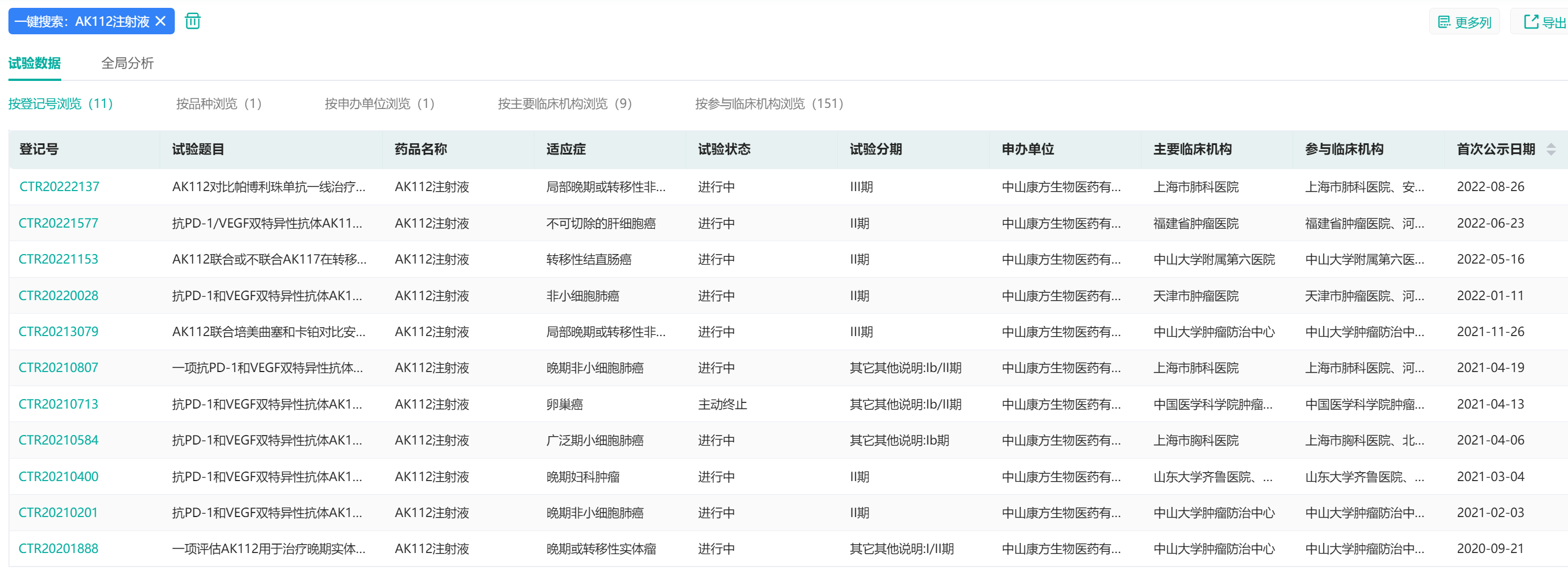Click the 申办单位 column header
Image resolution: width=1568 pixels, height=580 pixels.
[1028, 149]
